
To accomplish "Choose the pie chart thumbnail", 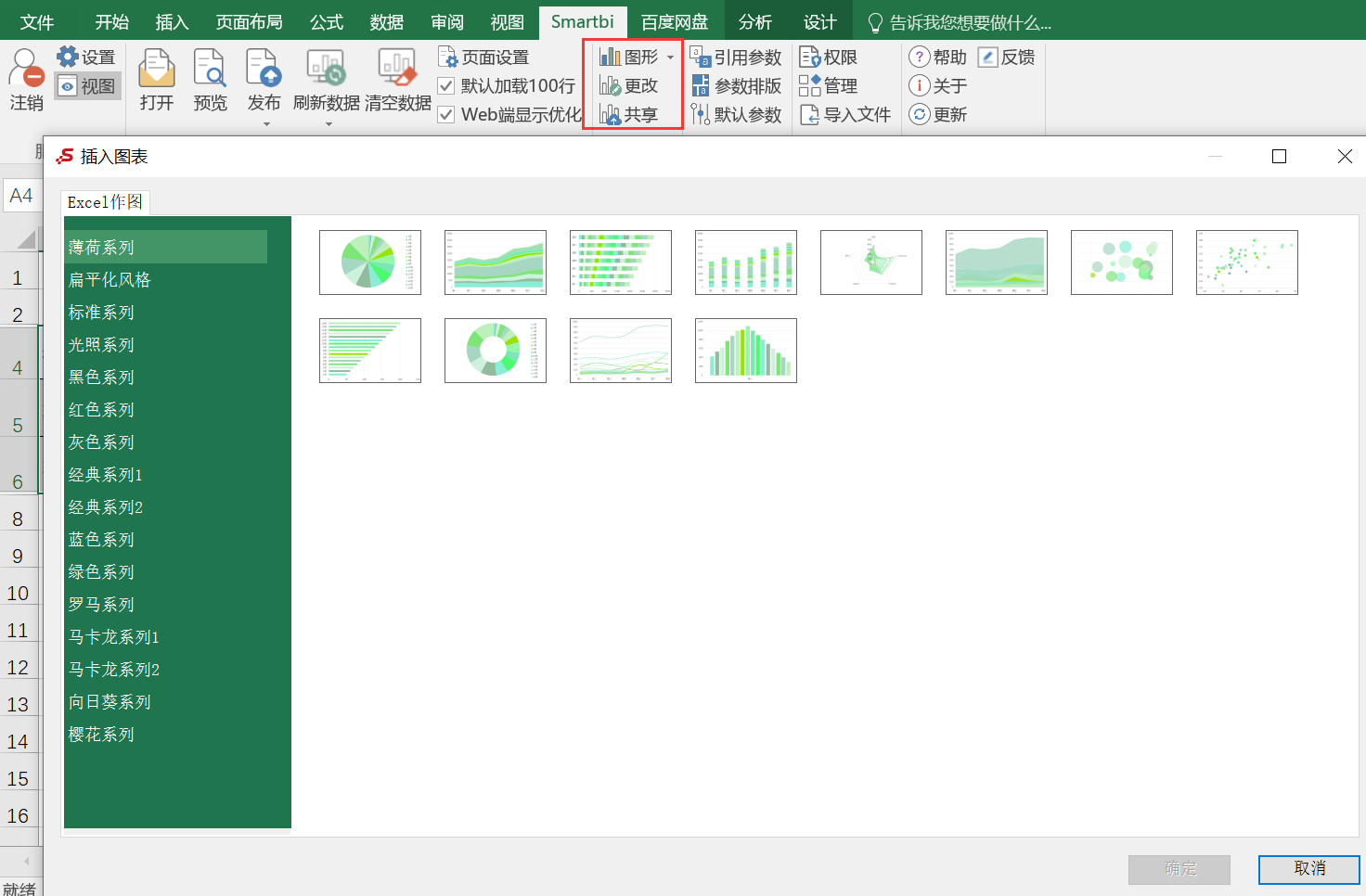I will tap(370, 262).
